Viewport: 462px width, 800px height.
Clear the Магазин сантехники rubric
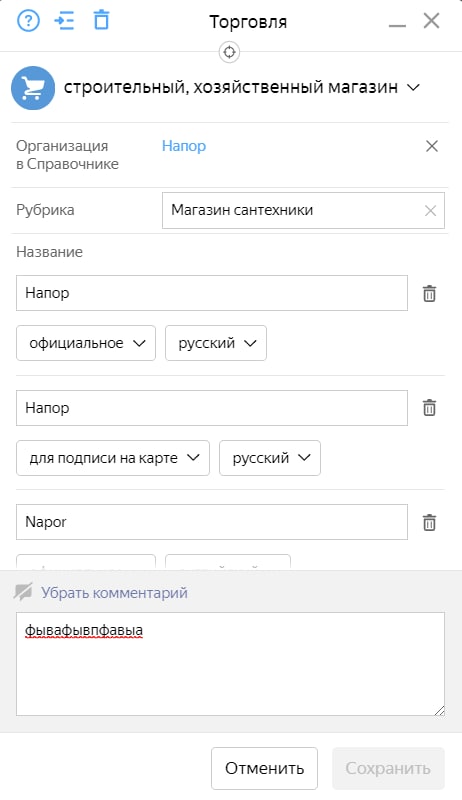point(430,211)
